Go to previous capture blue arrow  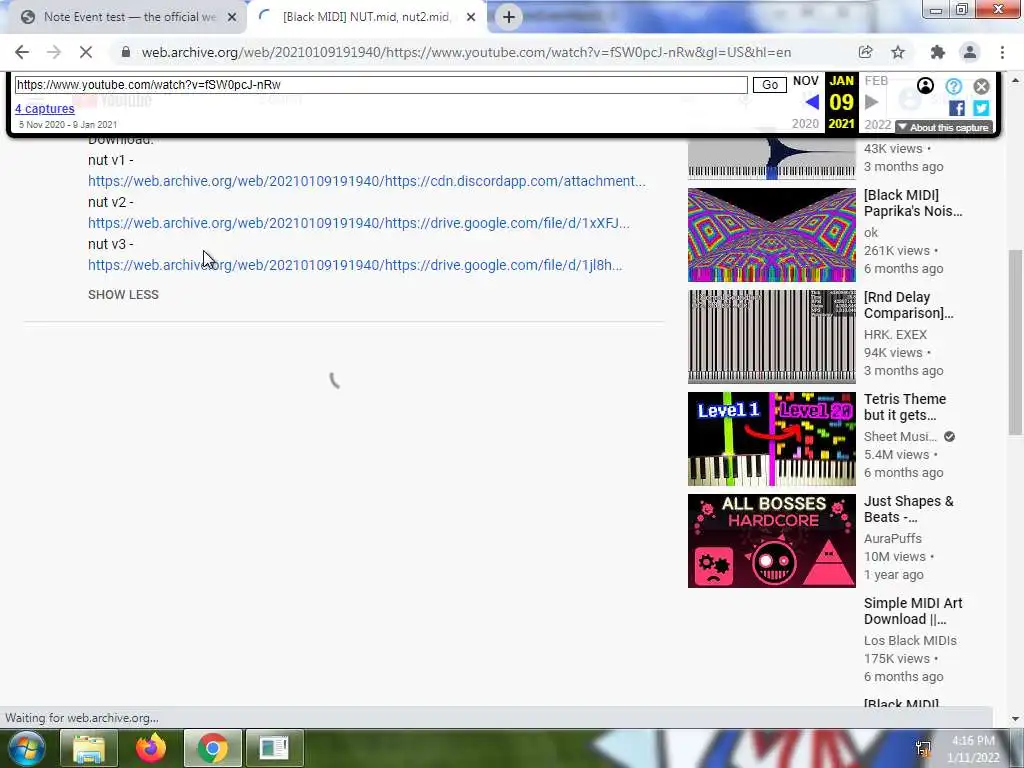(x=812, y=102)
